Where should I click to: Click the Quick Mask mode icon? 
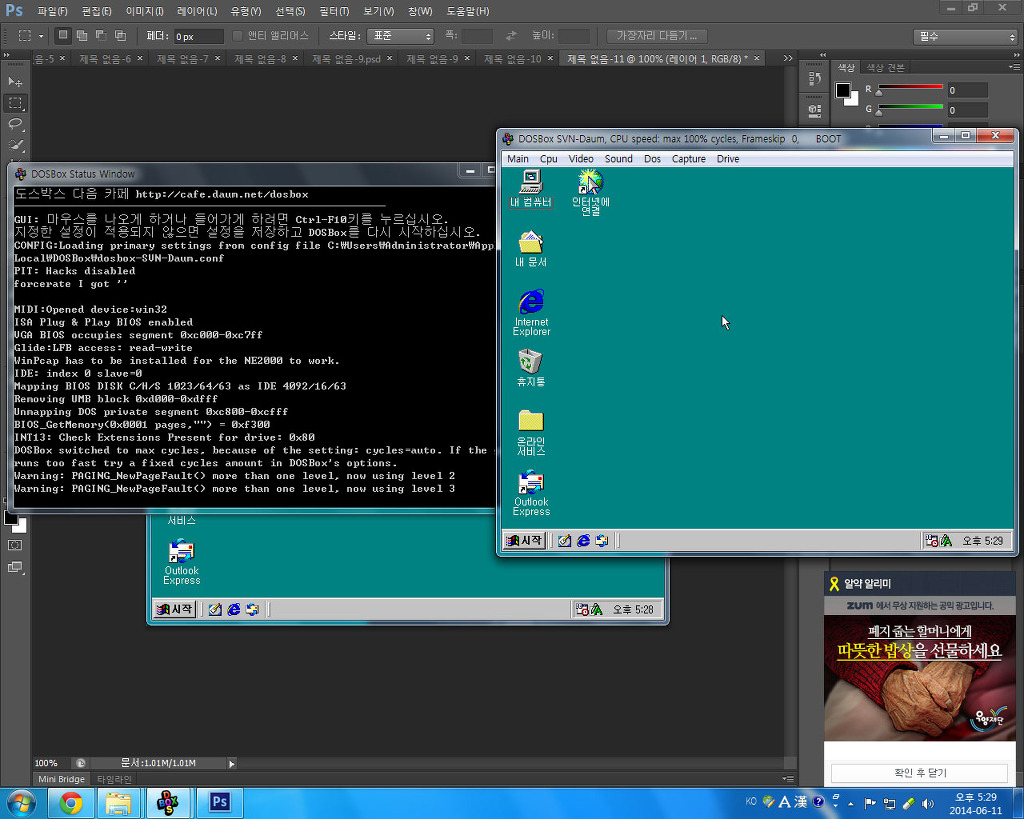[15, 545]
